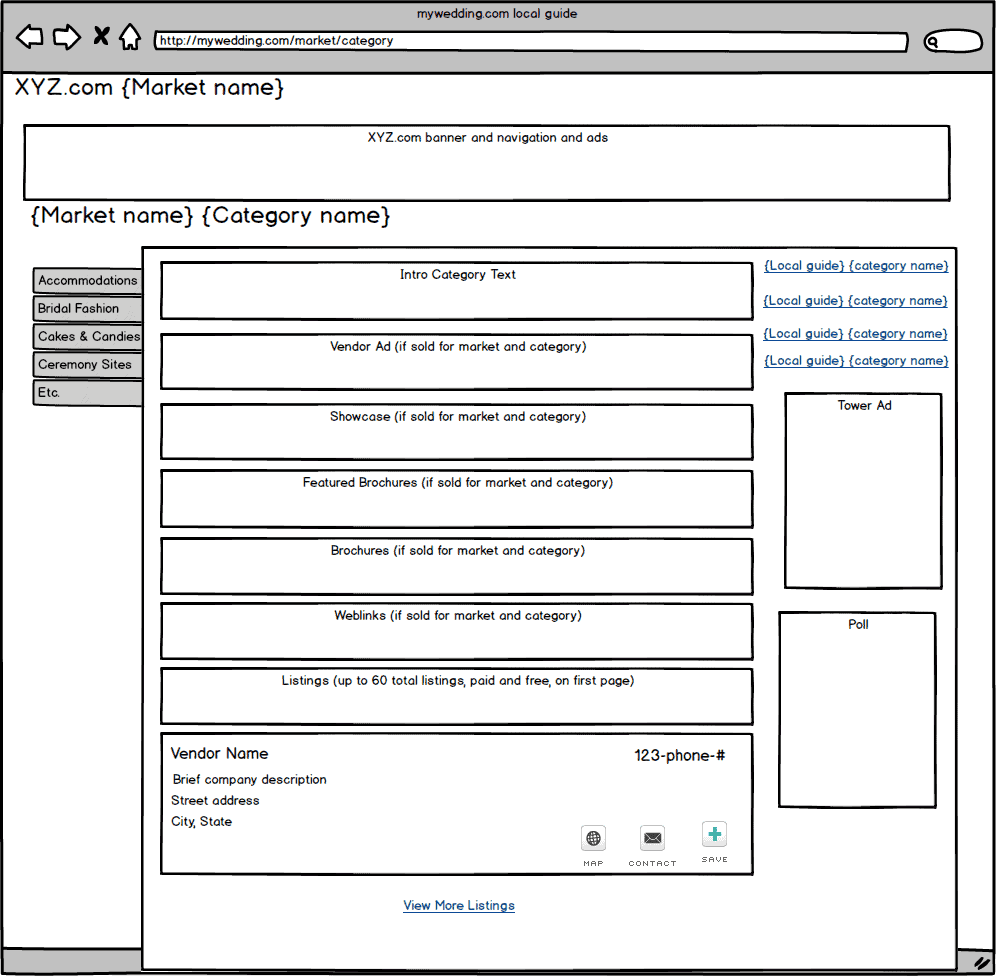Click the Tower Ad box
Screen dimensions: 996x976
point(863,492)
